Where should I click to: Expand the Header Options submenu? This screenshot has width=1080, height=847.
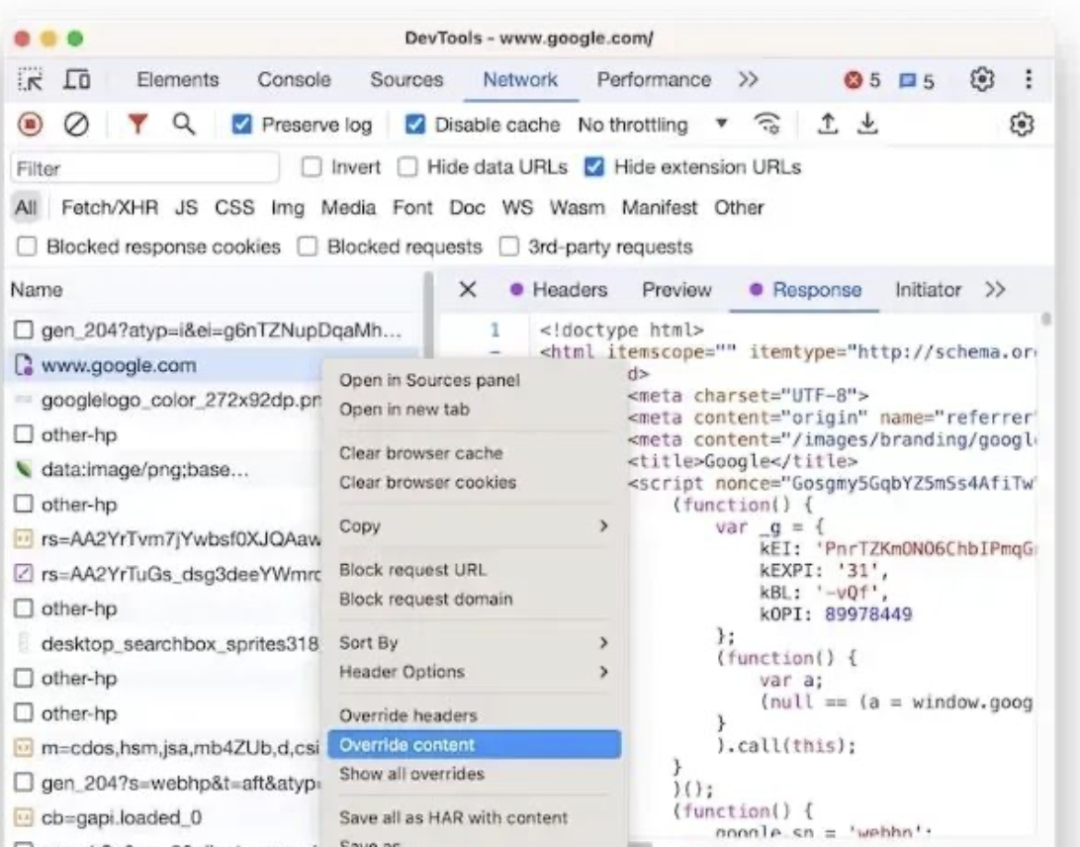coord(474,671)
